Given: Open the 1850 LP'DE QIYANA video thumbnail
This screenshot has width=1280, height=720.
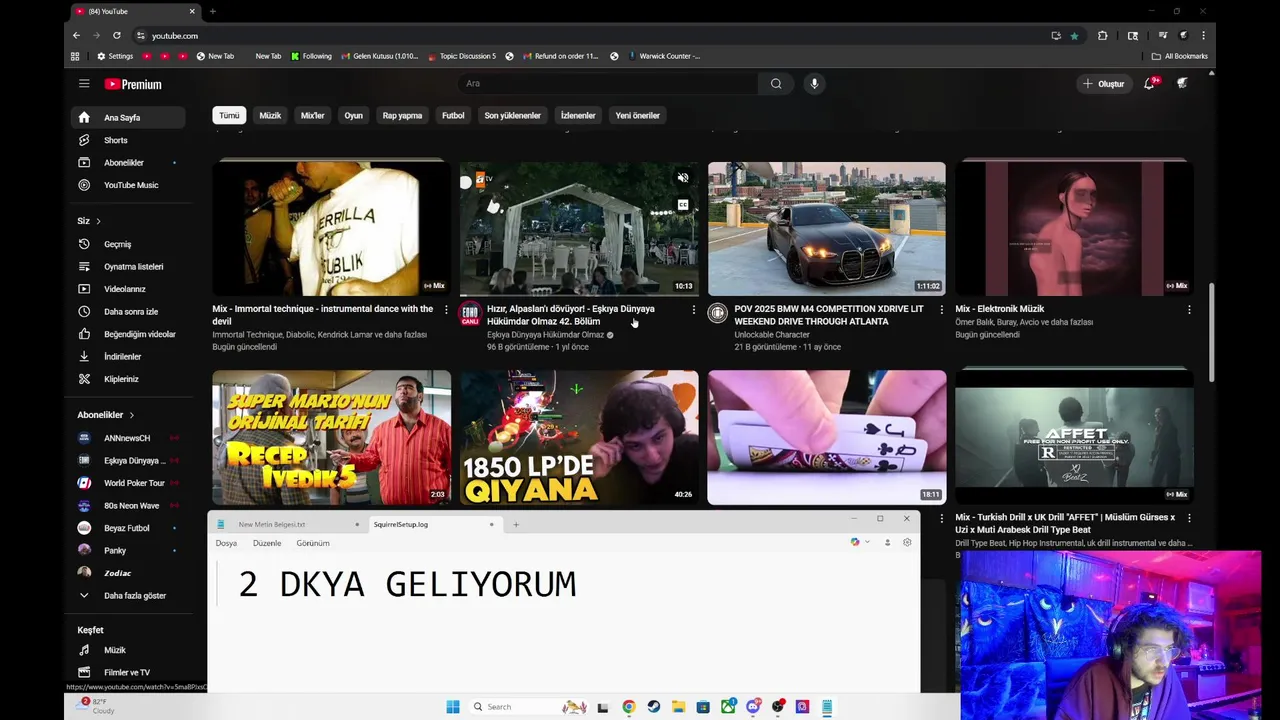Looking at the screenshot, I should 579,437.
